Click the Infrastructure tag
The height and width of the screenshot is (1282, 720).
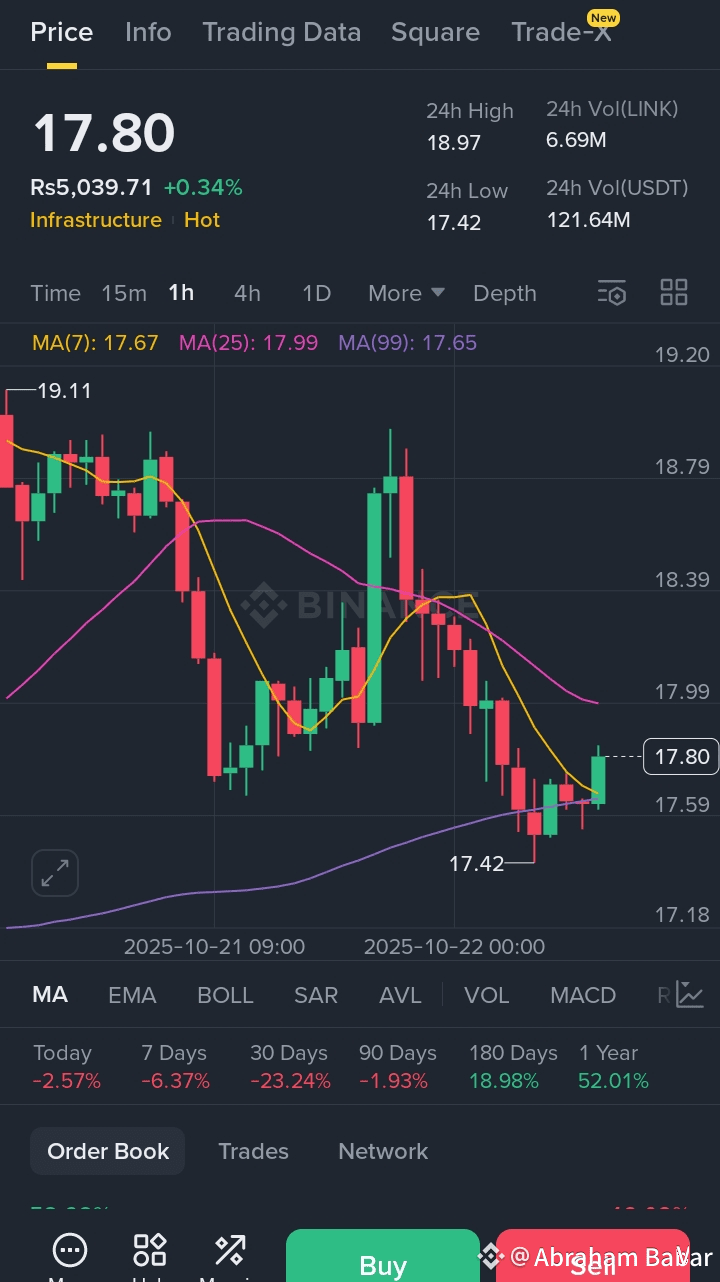(96, 220)
